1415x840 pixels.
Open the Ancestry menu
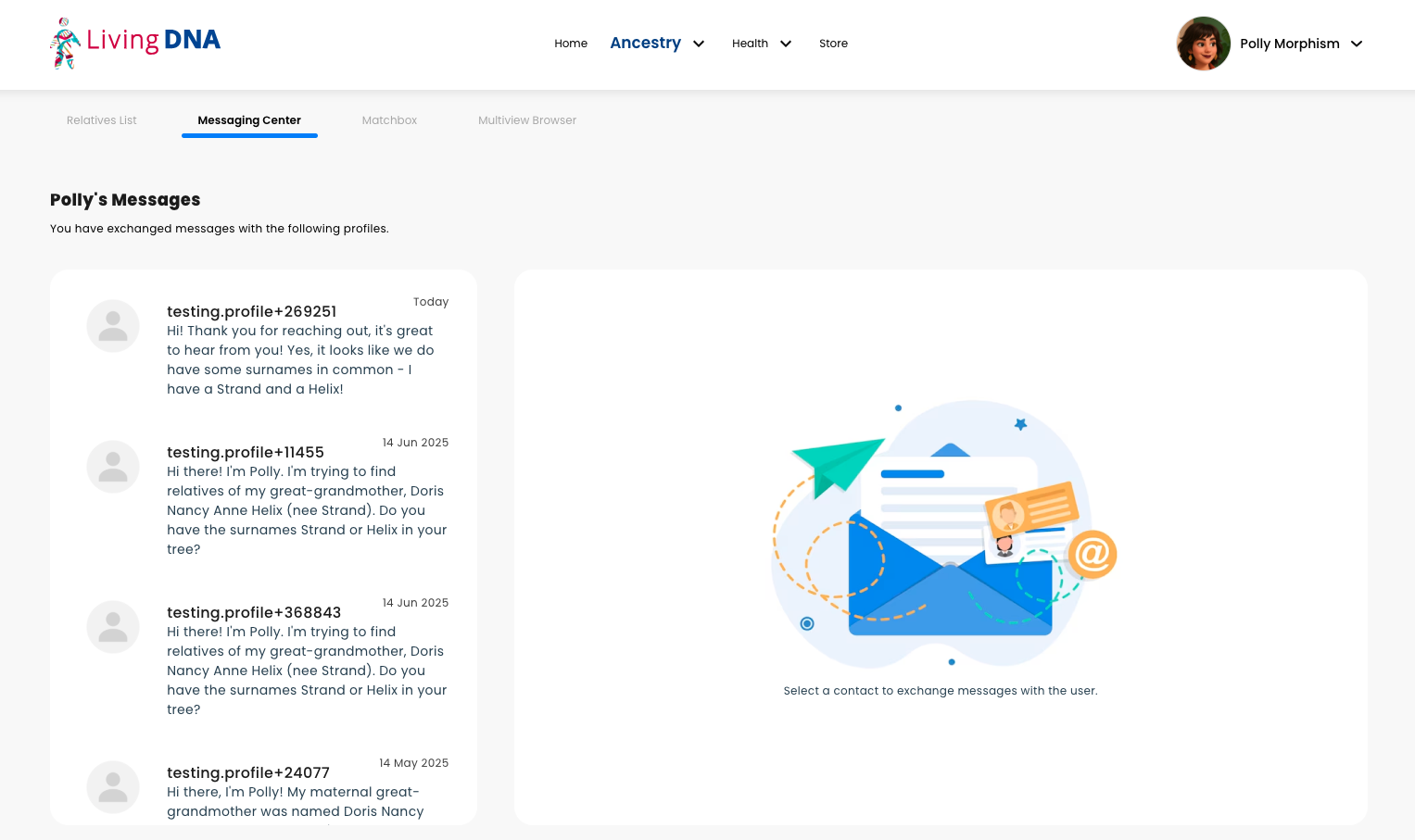(646, 43)
